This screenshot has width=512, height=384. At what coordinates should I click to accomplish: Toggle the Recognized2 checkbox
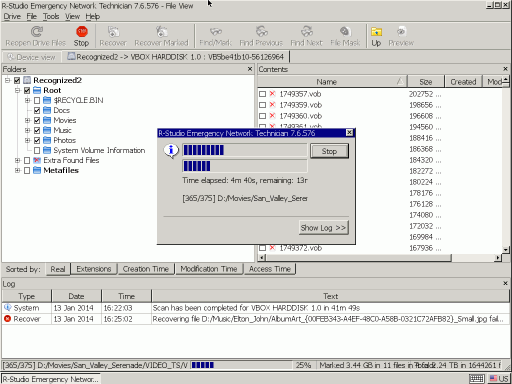click(x=17, y=80)
